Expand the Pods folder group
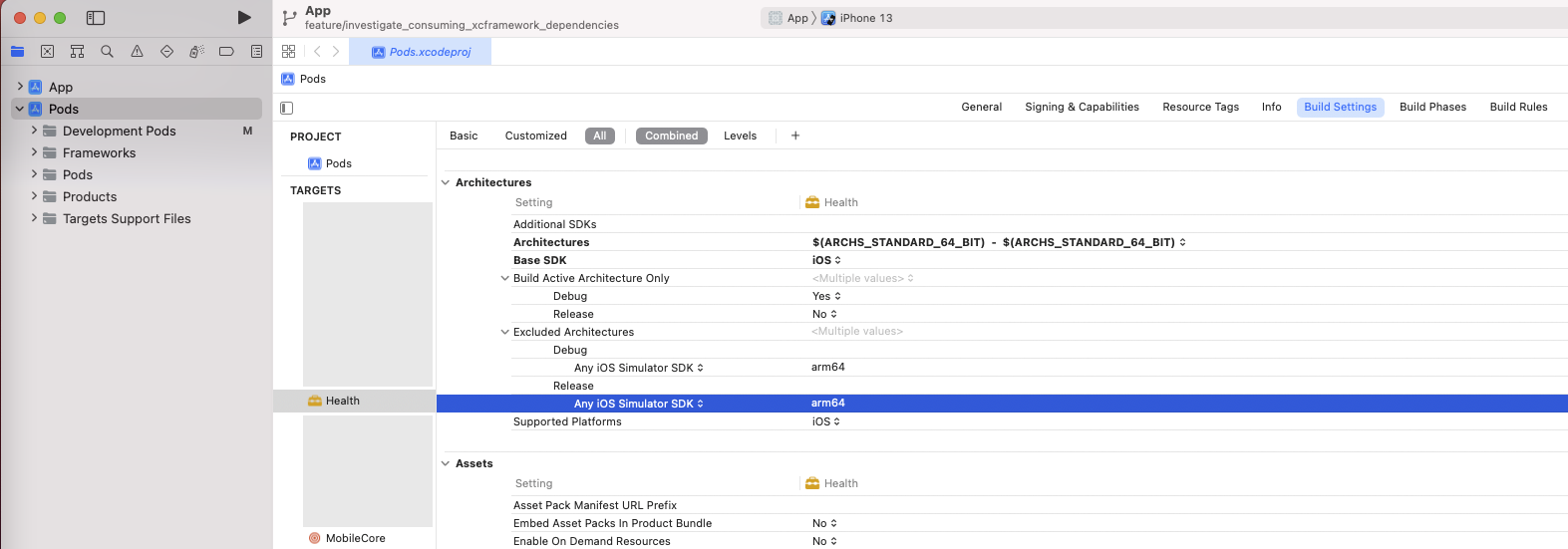This screenshot has width=1568, height=549. pyautogui.click(x=34, y=174)
